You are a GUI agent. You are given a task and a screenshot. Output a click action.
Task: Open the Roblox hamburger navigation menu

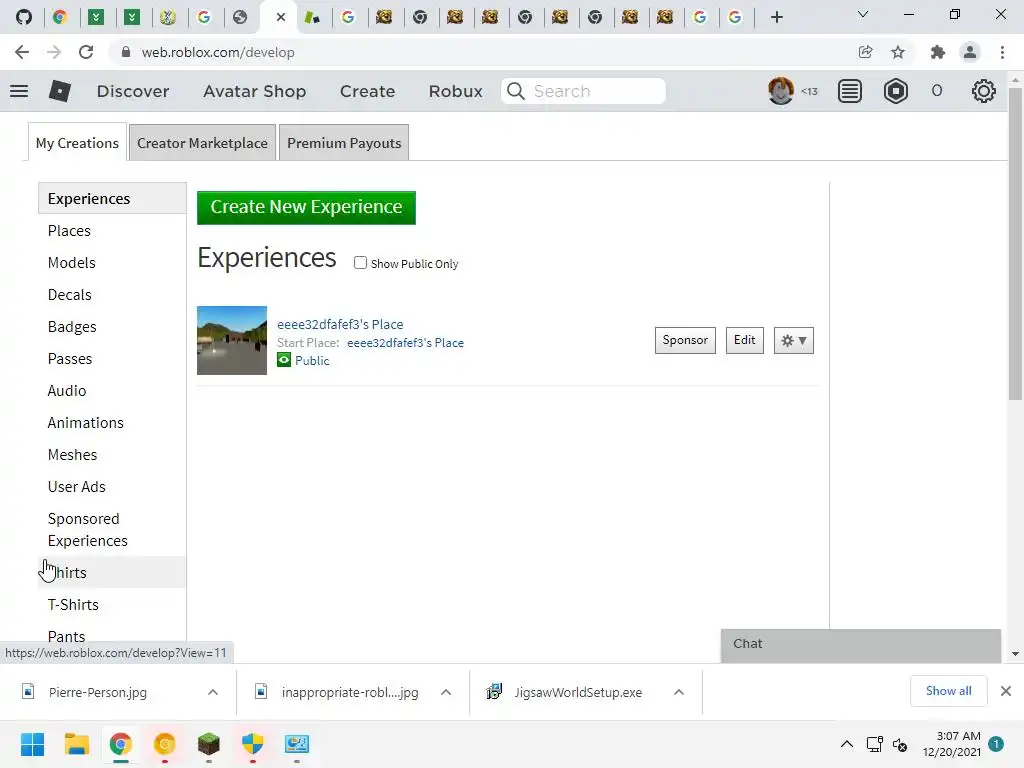(19, 91)
